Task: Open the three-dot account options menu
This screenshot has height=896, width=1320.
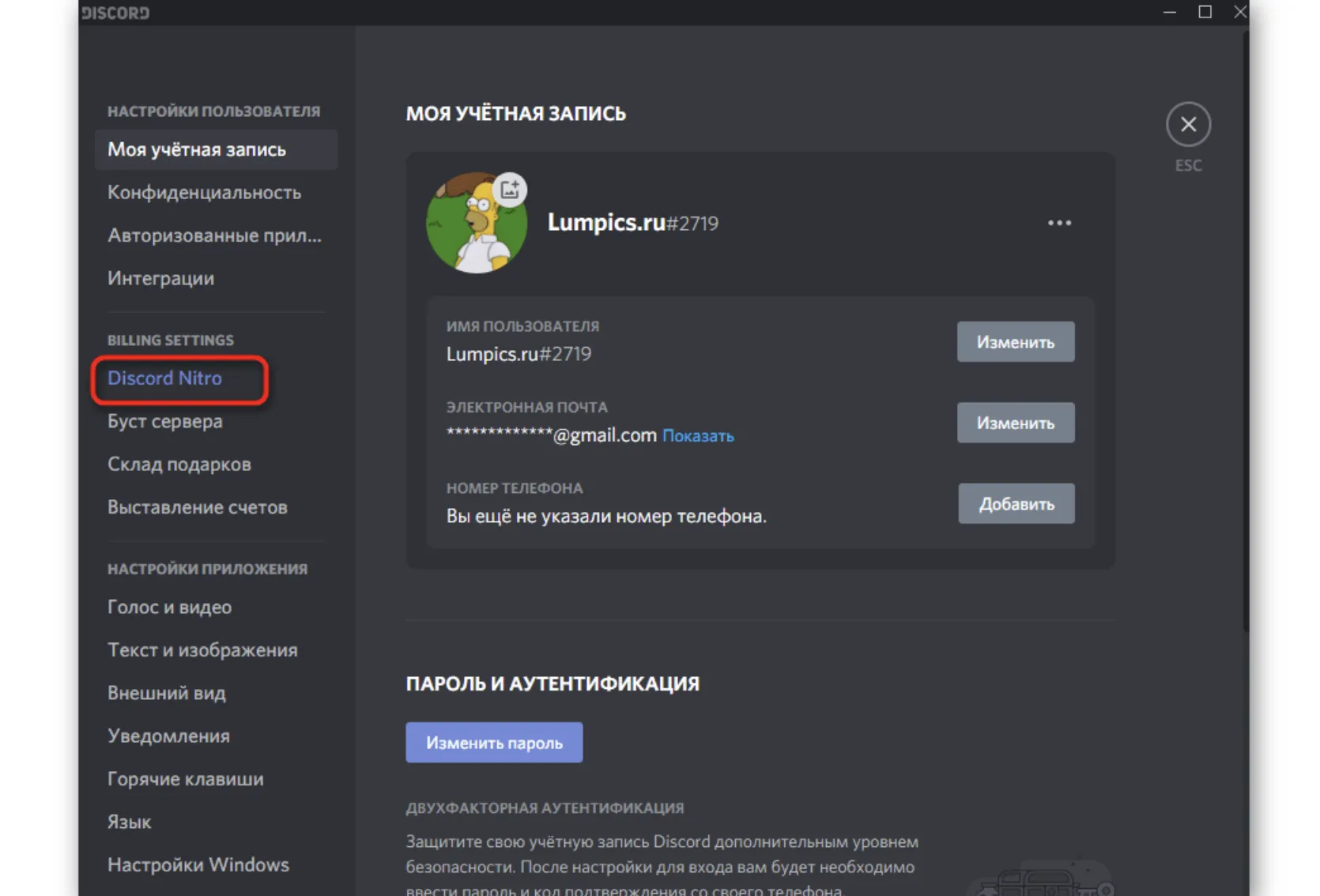Action: (x=1059, y=223)
